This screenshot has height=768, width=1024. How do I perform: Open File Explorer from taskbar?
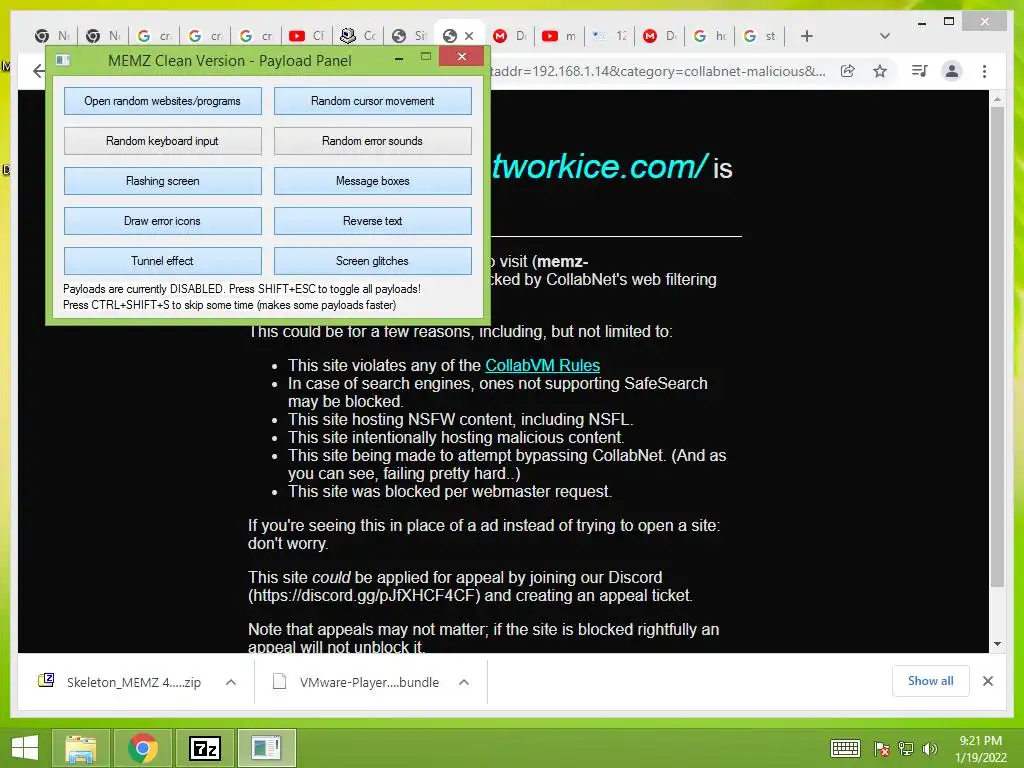(80, 748)
